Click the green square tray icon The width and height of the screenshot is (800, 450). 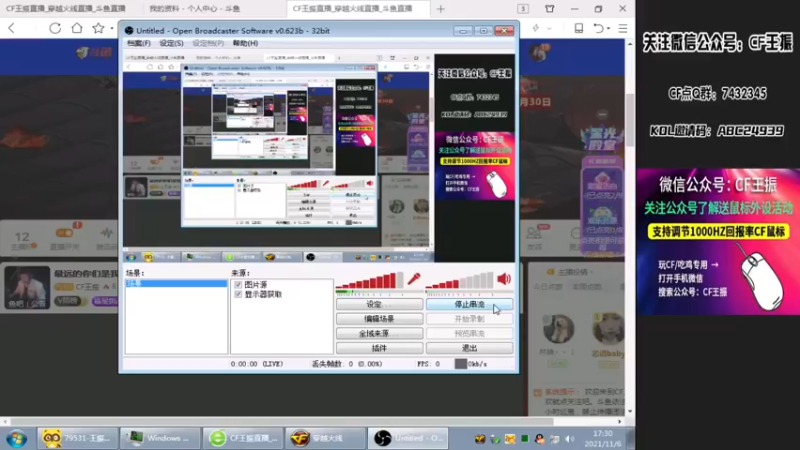524,439
